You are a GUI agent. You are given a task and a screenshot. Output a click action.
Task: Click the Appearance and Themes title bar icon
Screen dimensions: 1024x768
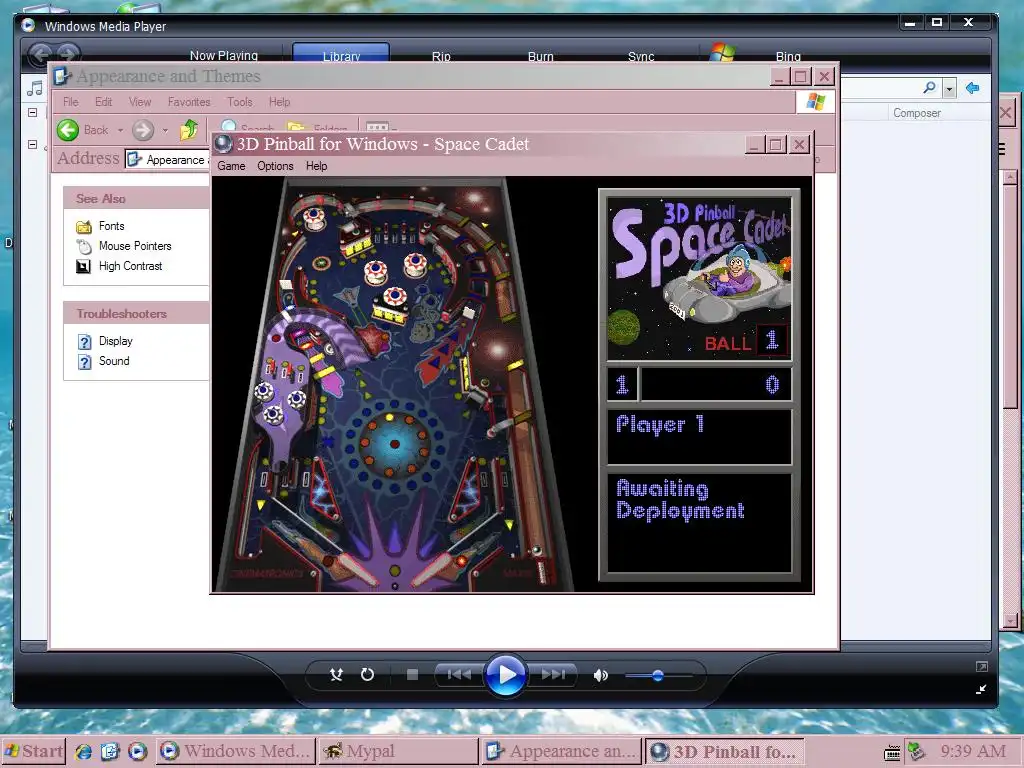pyautogui.click(x=62, y=76)
